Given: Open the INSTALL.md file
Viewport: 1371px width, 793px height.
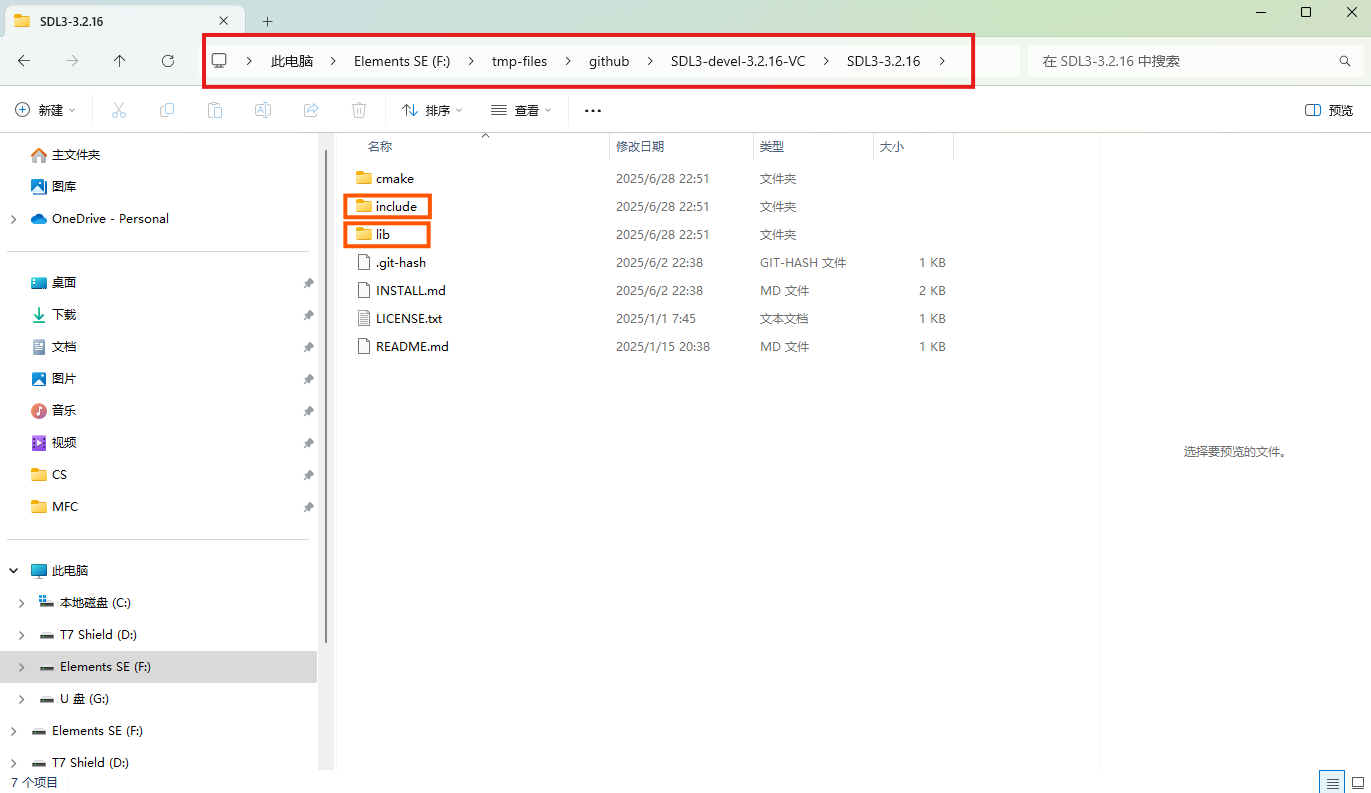Looking at the screenshot, I should point(412,290).
